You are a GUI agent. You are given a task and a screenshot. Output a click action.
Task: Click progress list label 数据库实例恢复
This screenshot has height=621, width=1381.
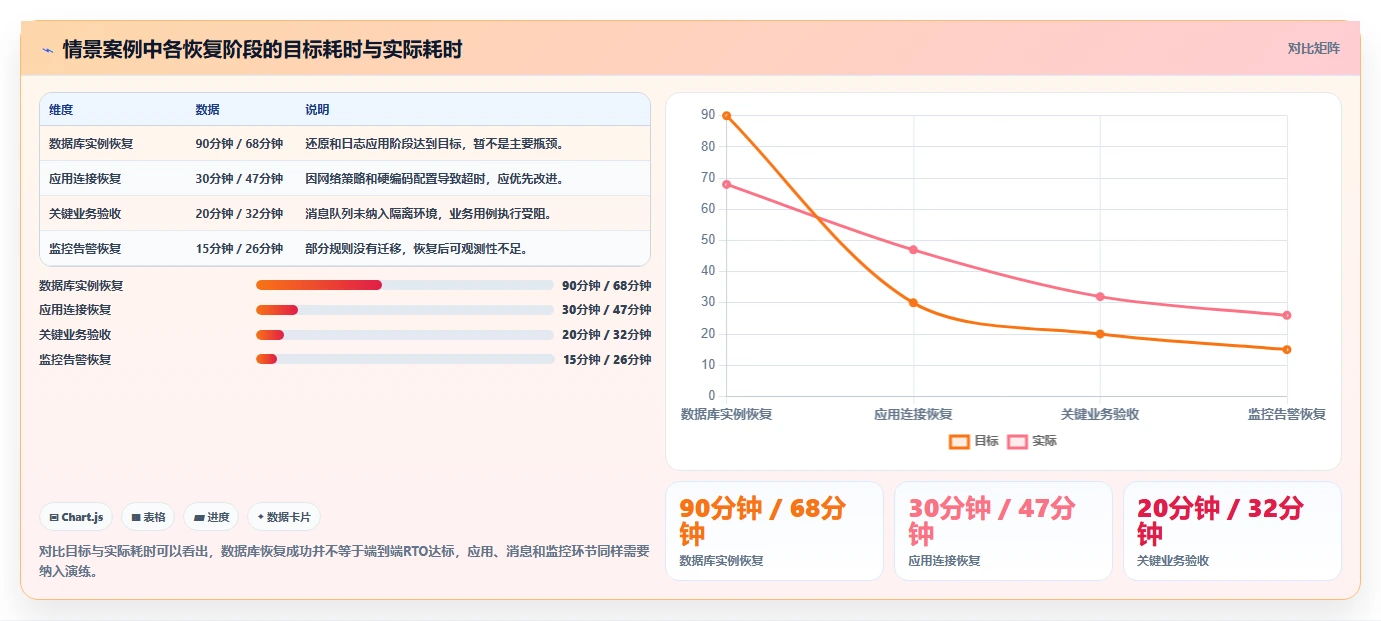[81, 286]
